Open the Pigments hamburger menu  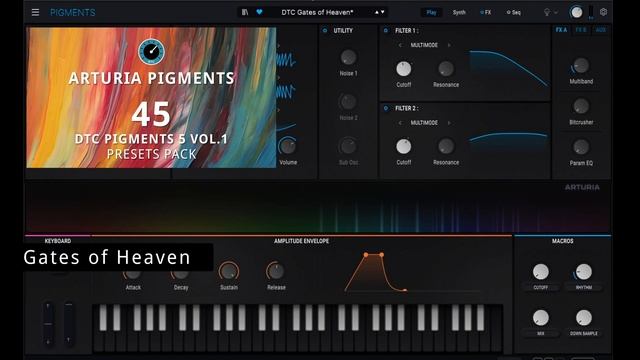tap(36, 12)
